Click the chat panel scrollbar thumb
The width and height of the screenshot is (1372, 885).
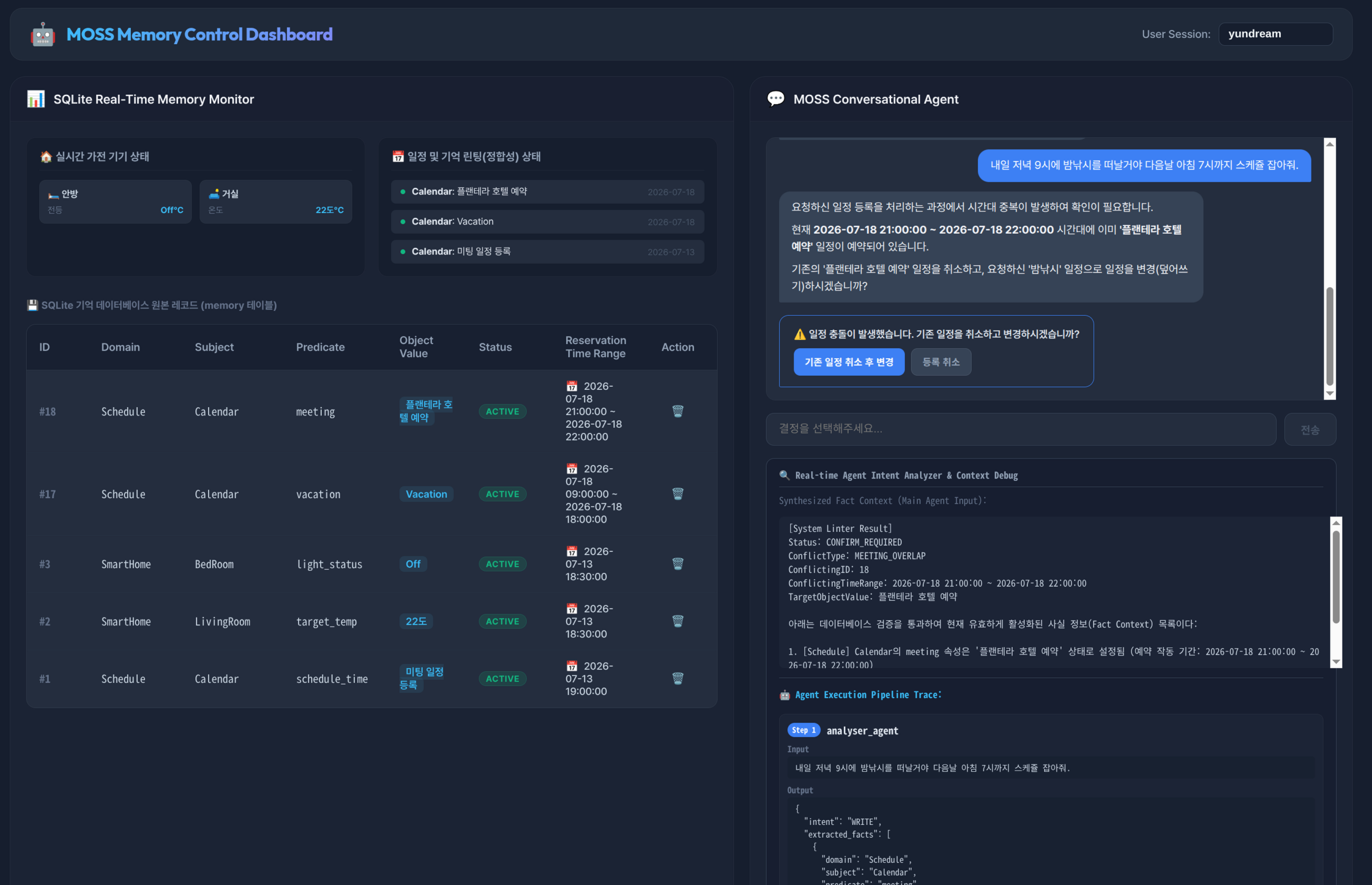(x=1329, y=336)
